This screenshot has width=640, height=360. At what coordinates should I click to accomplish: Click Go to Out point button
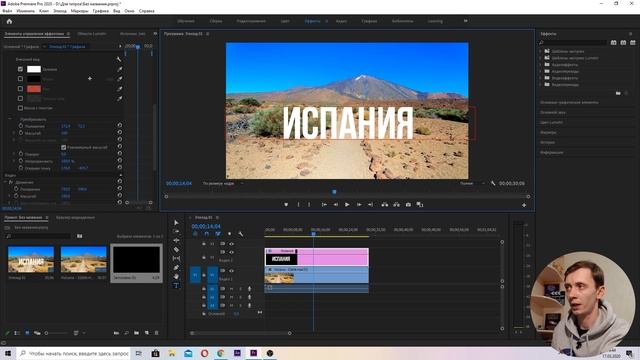point(370,204)
